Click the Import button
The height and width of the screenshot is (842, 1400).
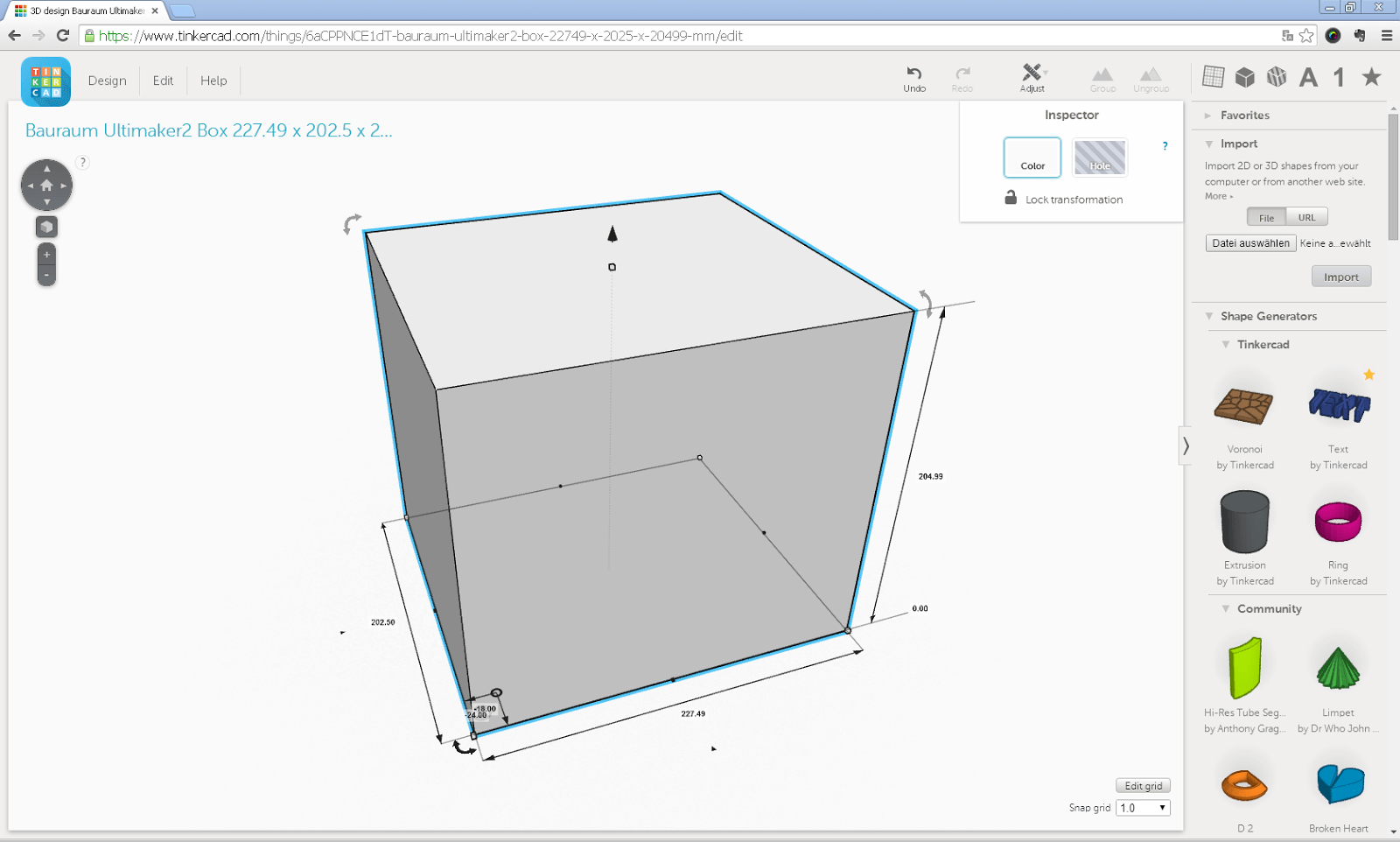coord(1341,276)
